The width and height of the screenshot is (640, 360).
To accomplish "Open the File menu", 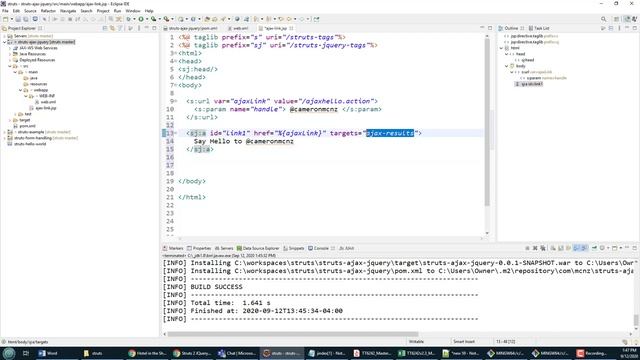I will pyautogui.click(x=5, y=11).
